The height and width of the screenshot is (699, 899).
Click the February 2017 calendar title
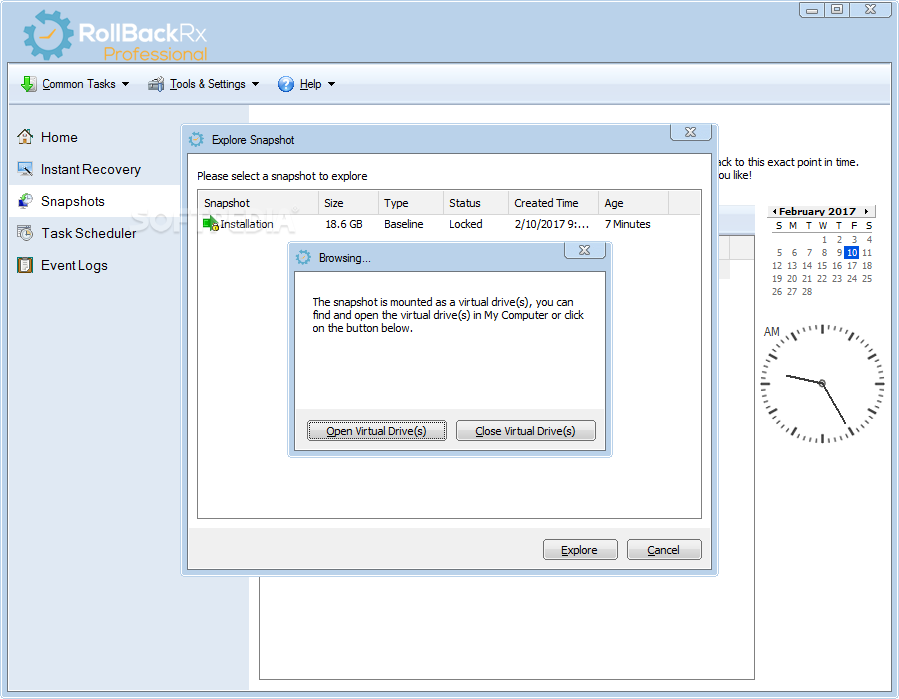817,212
